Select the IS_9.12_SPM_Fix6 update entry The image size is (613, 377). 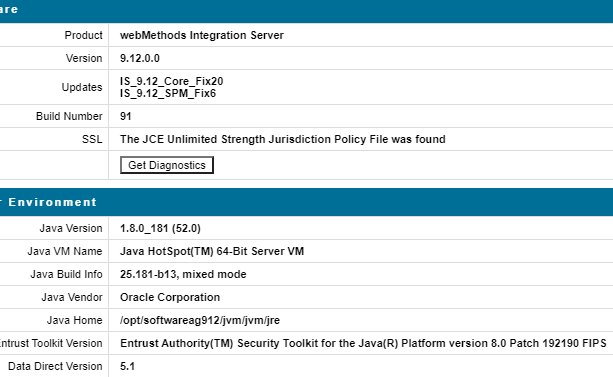pyautogui.click(x=168, y=93)
